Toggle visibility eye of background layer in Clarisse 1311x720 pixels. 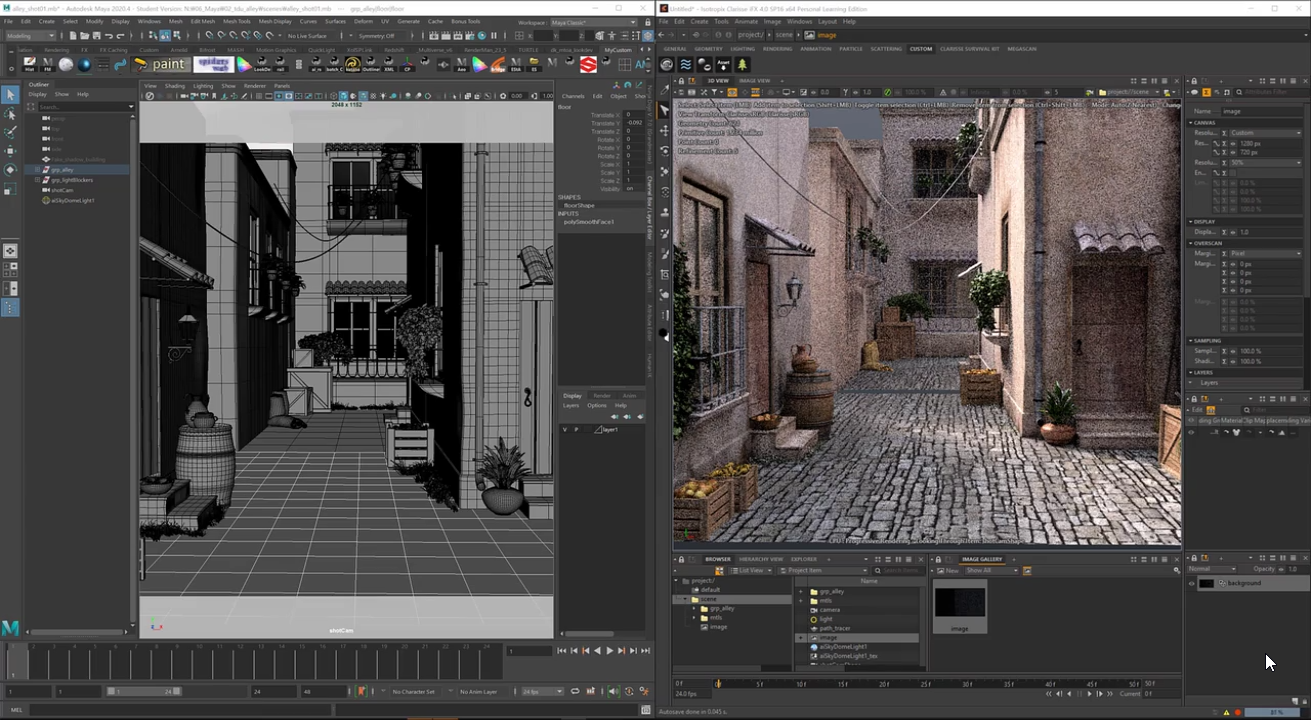[x=1191, y=583]
